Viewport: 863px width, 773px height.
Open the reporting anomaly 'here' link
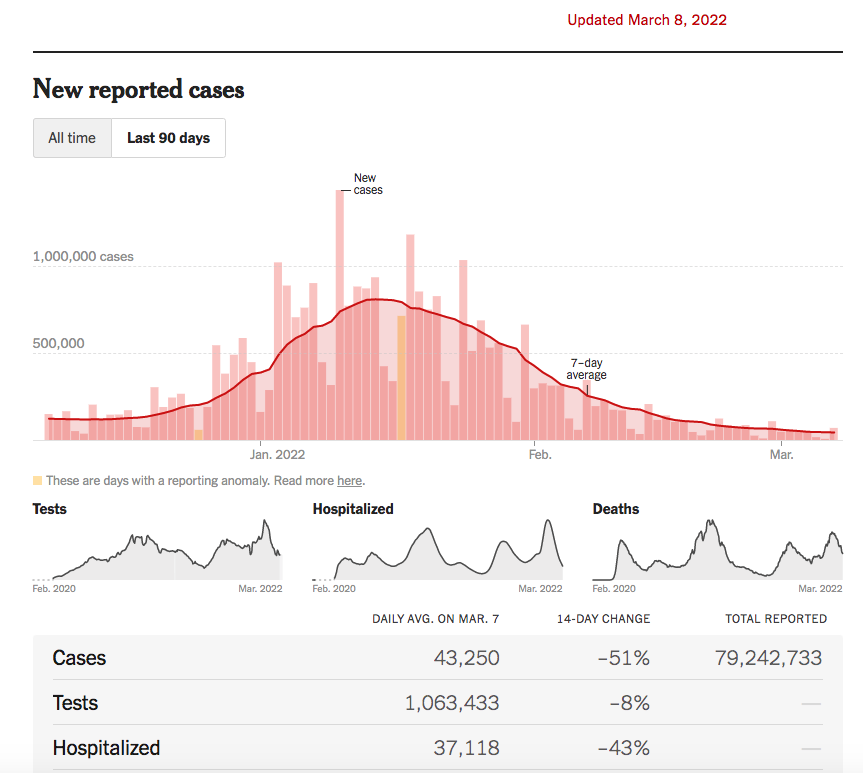coord(349,481)
